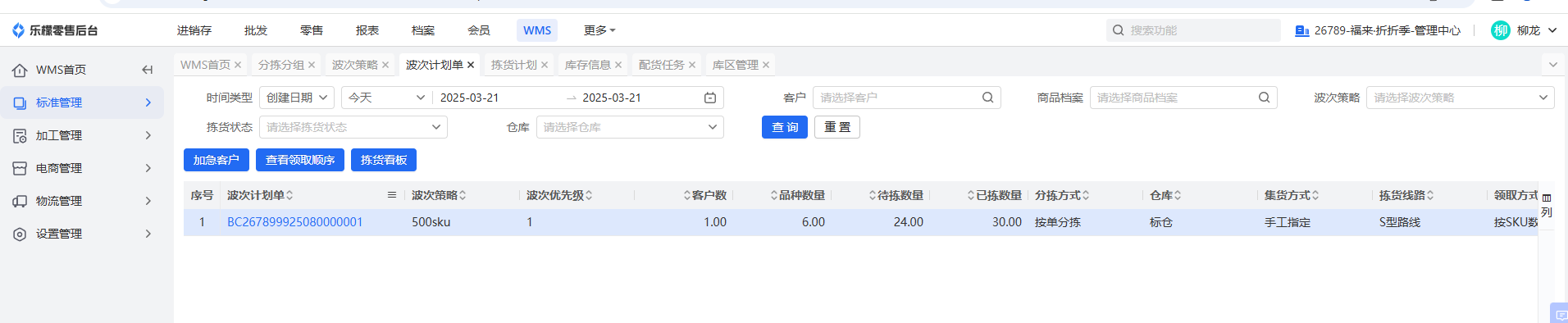Image resolution: width=1568 pixels, height=323 pixels.
Task: Open the 拣货状态 dropdown
Action: point(353,127)
